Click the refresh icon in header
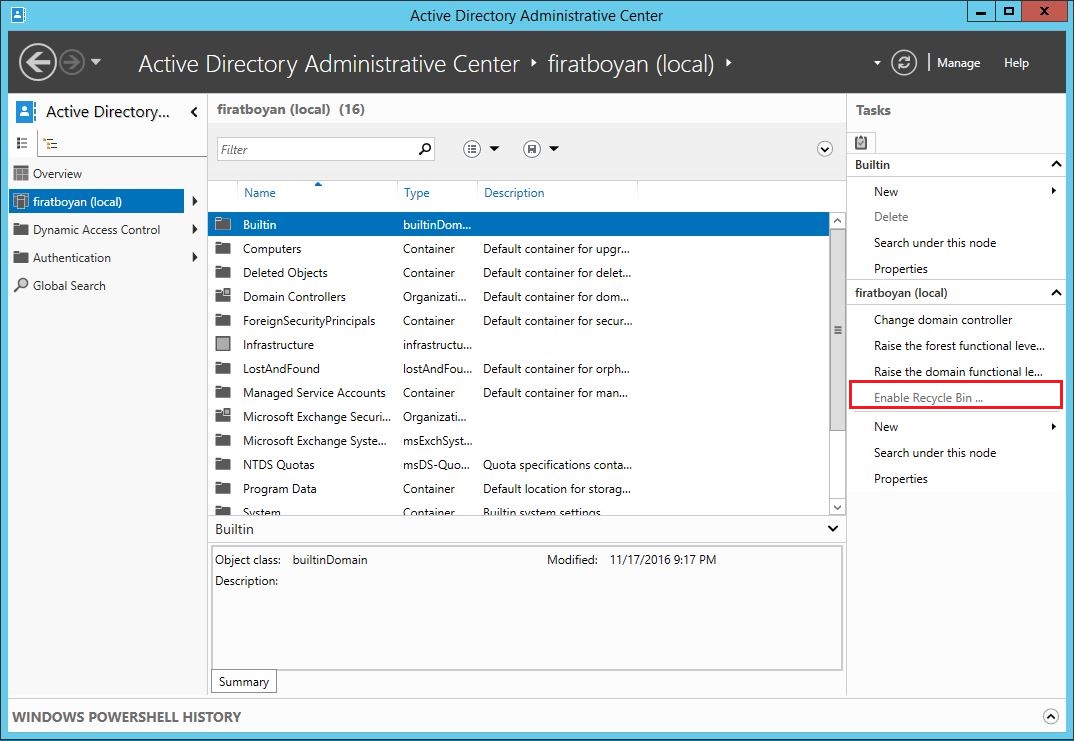The height and width of the screenshot is (741, 1074). (903, 62)
